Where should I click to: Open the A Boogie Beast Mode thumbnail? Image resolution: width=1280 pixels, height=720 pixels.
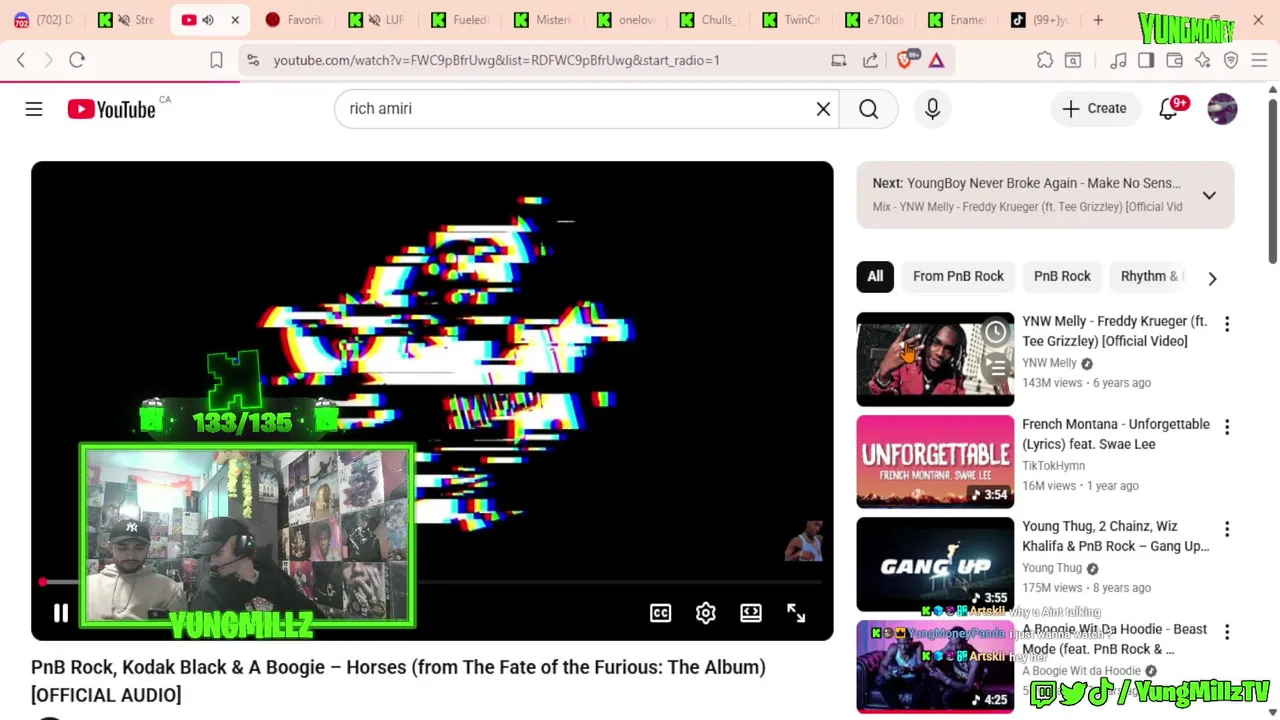point(935,667)
